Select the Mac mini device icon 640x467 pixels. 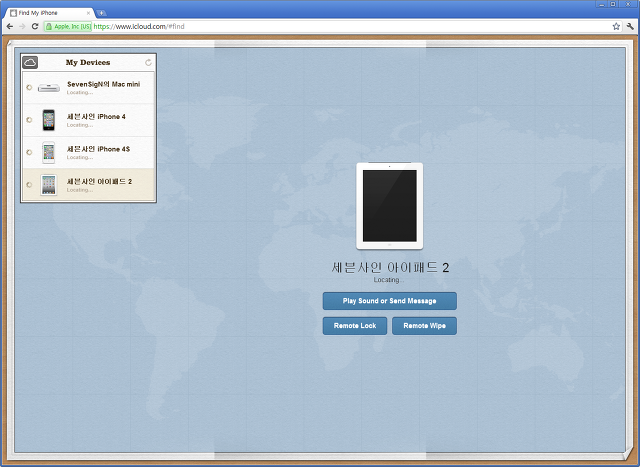tap(49, 87)
